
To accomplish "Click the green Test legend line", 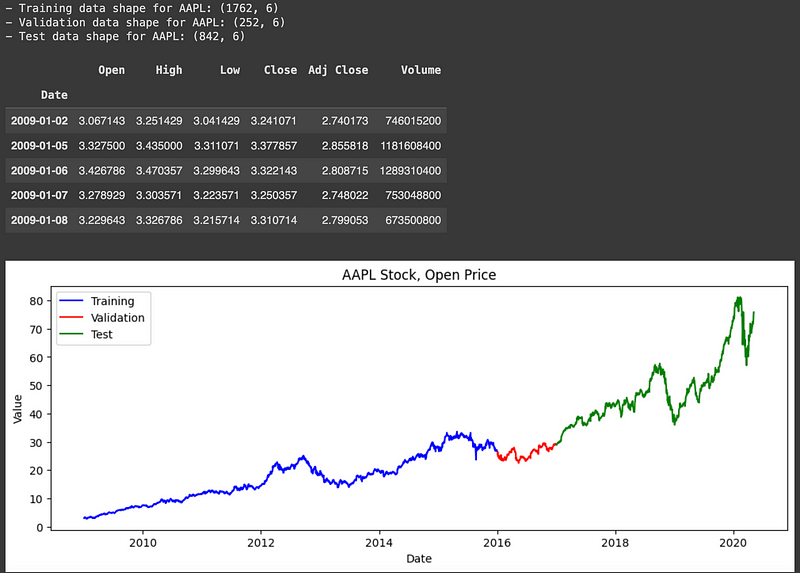I will [71, 334].
